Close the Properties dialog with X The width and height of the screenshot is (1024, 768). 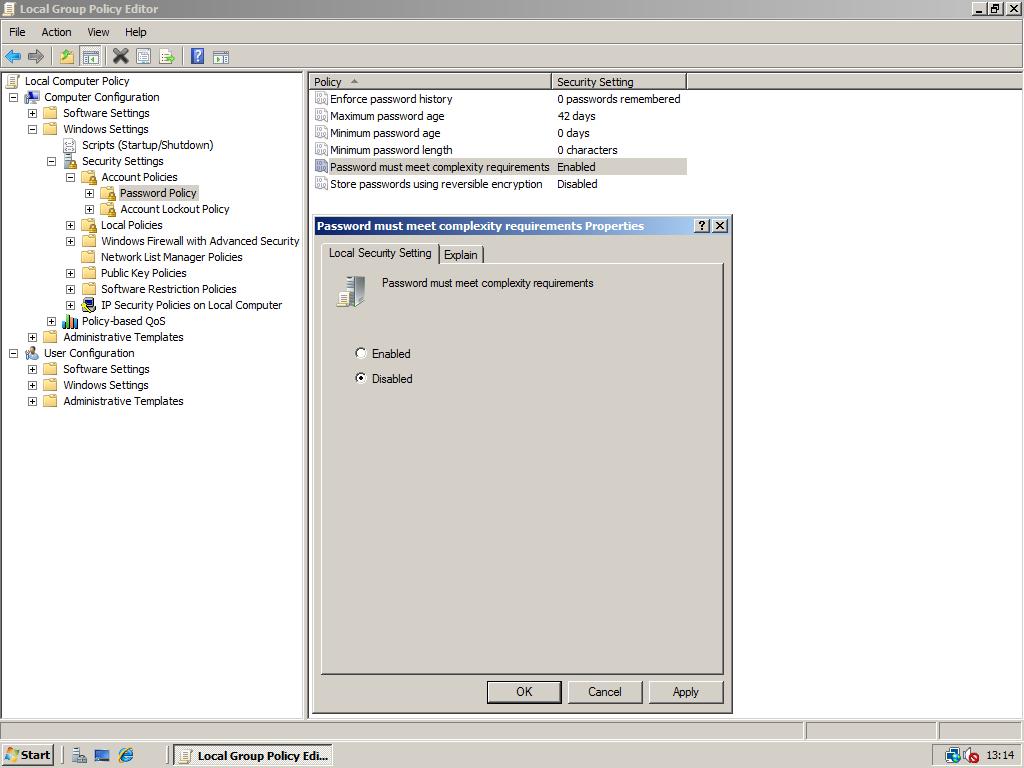pyautogui.click(x=720, y=225)
